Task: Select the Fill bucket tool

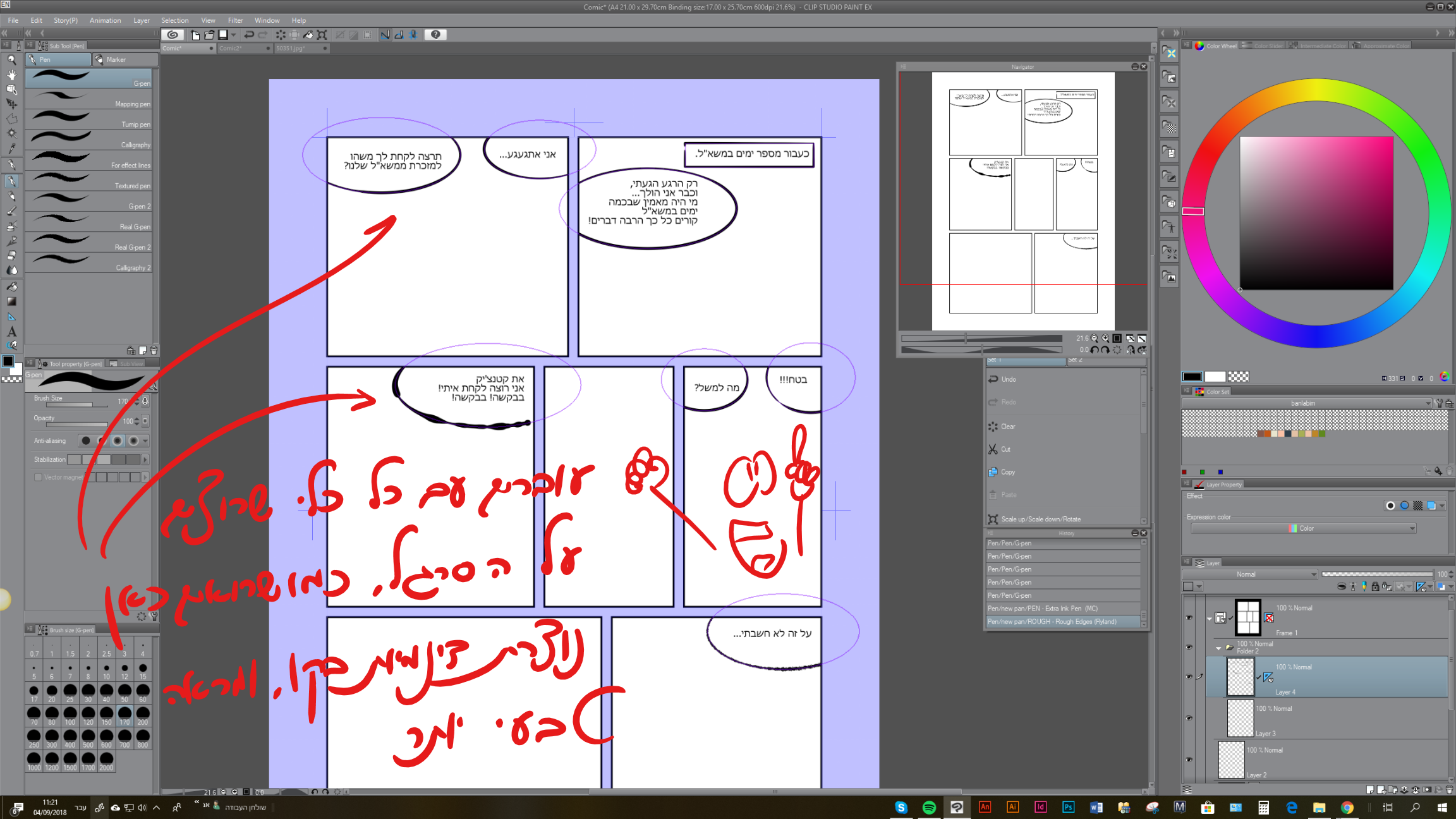Action: click(x=11, y=286)
